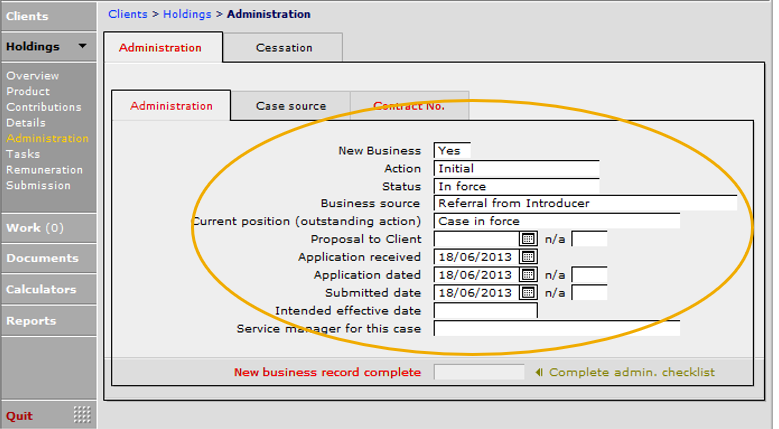Open calendar picker for Application received
The image size is (779, 429).
528,257
